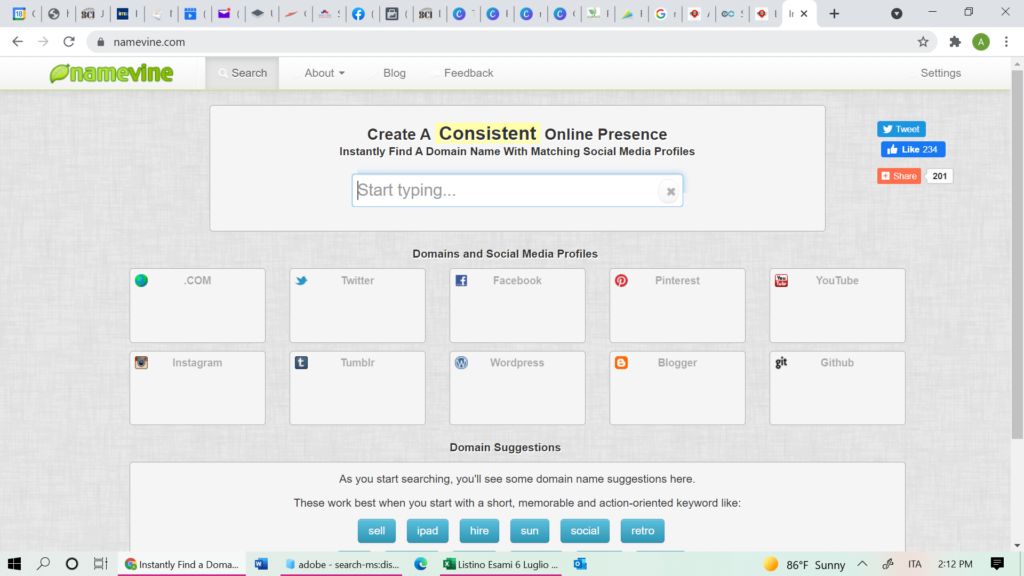This screenshot has width=1024, height=576.
Task: Show hidden system tray icons
Action: point(862,564)
